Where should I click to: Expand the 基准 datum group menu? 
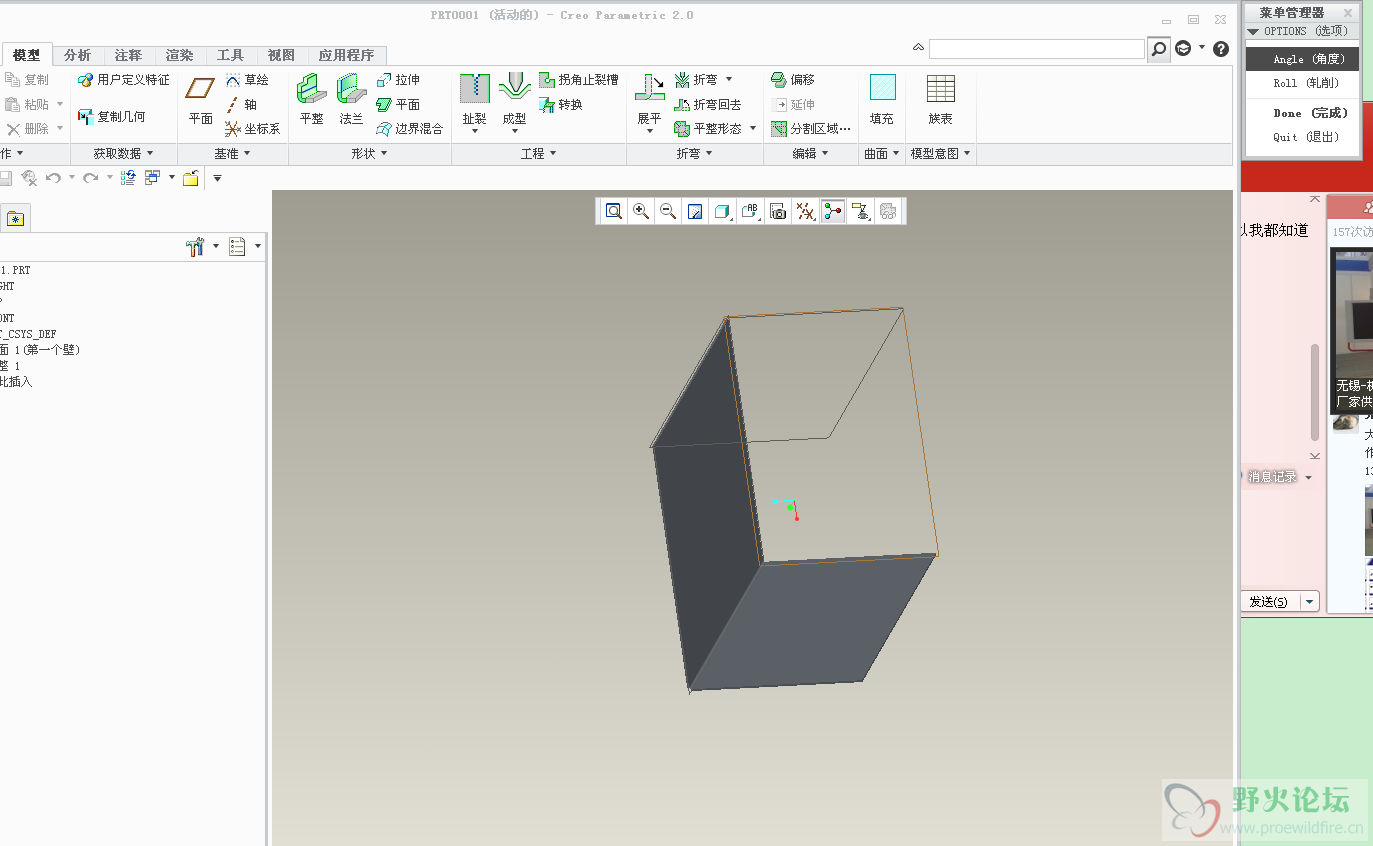pyautogui.click(x=232, y=153)
